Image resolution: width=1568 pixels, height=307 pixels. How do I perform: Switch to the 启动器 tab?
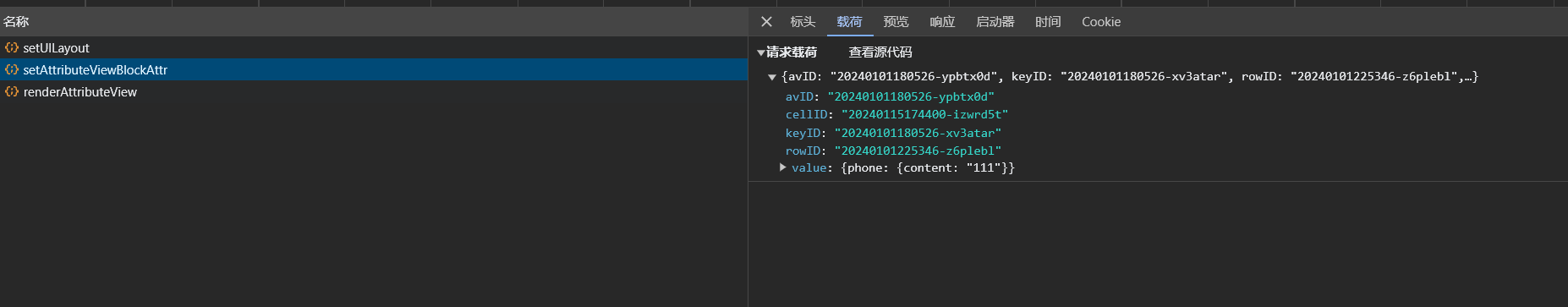pyautogui.click(x=995, y=22)
